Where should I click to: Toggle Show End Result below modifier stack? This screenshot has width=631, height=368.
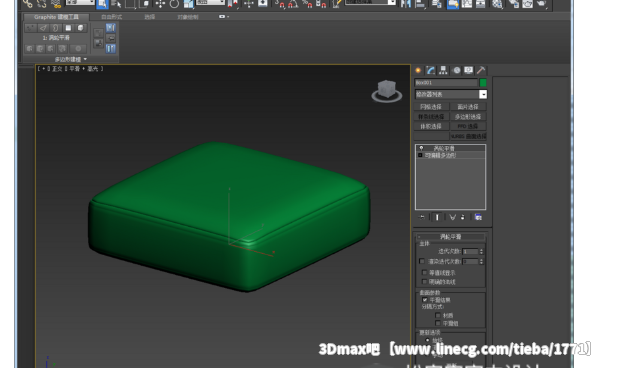click(437, 217)
